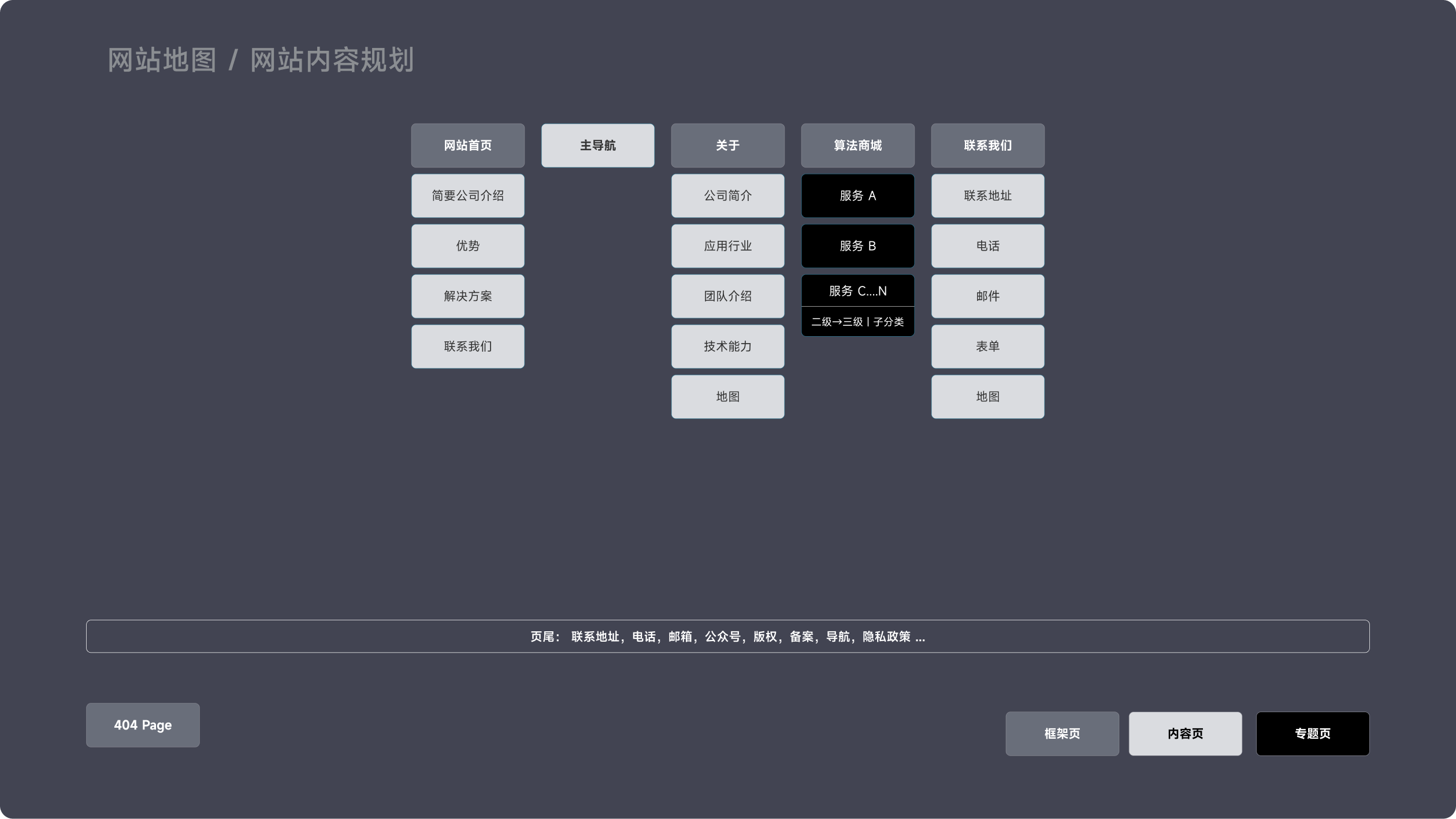The height and width of the screenshot is (819, 1456).
Task: Select the 算法商城 header
Action: (x=857, y=146)
